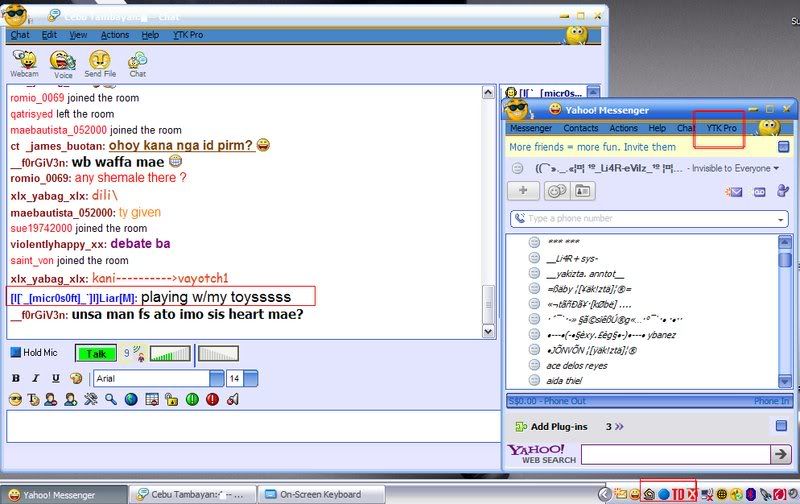
Task: Open Messenger menu in Yahoo! Messenger window
Action: [x=531, y=128]
